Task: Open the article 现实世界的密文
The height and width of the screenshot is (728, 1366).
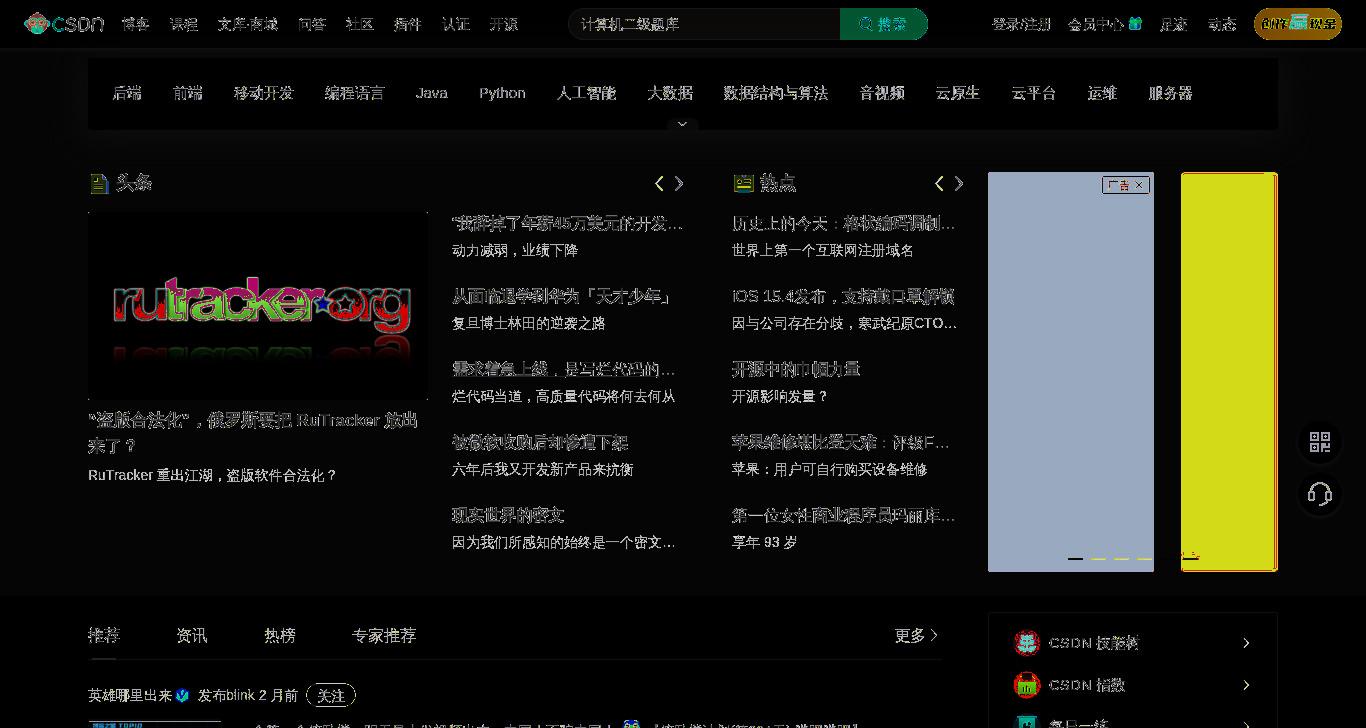Action: point(508,515)
